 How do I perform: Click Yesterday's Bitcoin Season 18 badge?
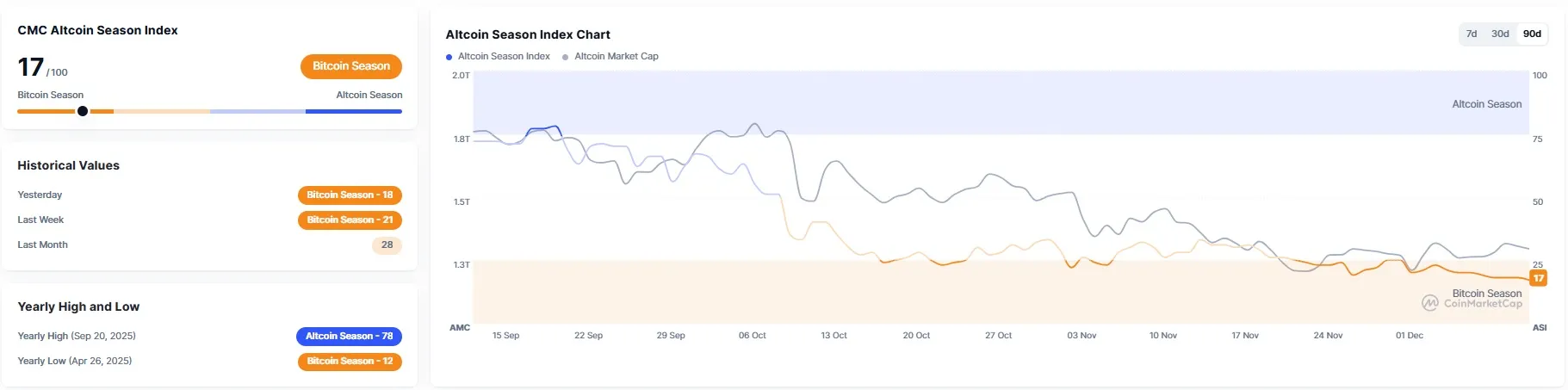(x=350, y=195)
